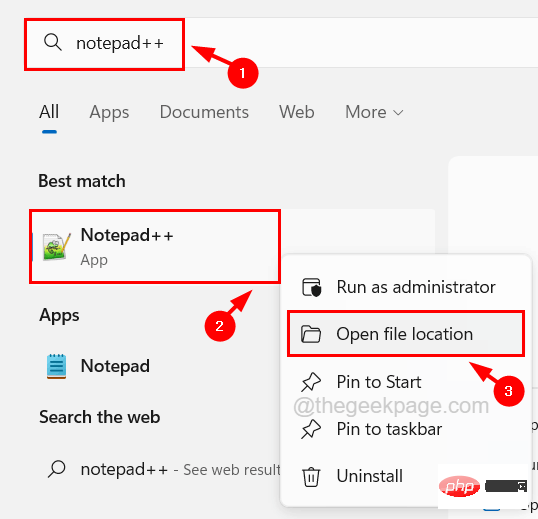Click the chevron next to More
Viewport: 538px width, 519px height.
[398, 113]
